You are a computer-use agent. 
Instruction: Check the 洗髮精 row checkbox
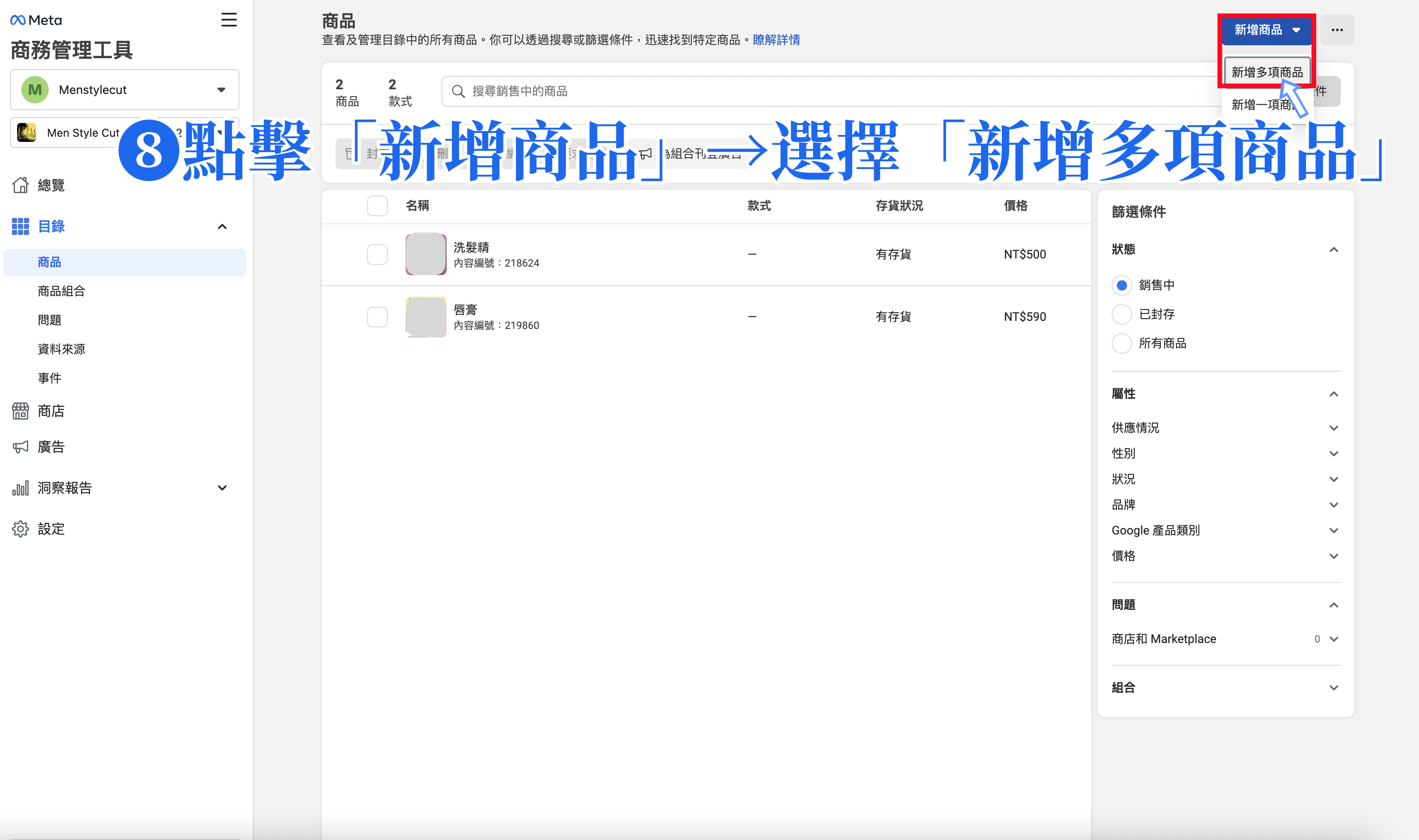[x=377, y=254]
